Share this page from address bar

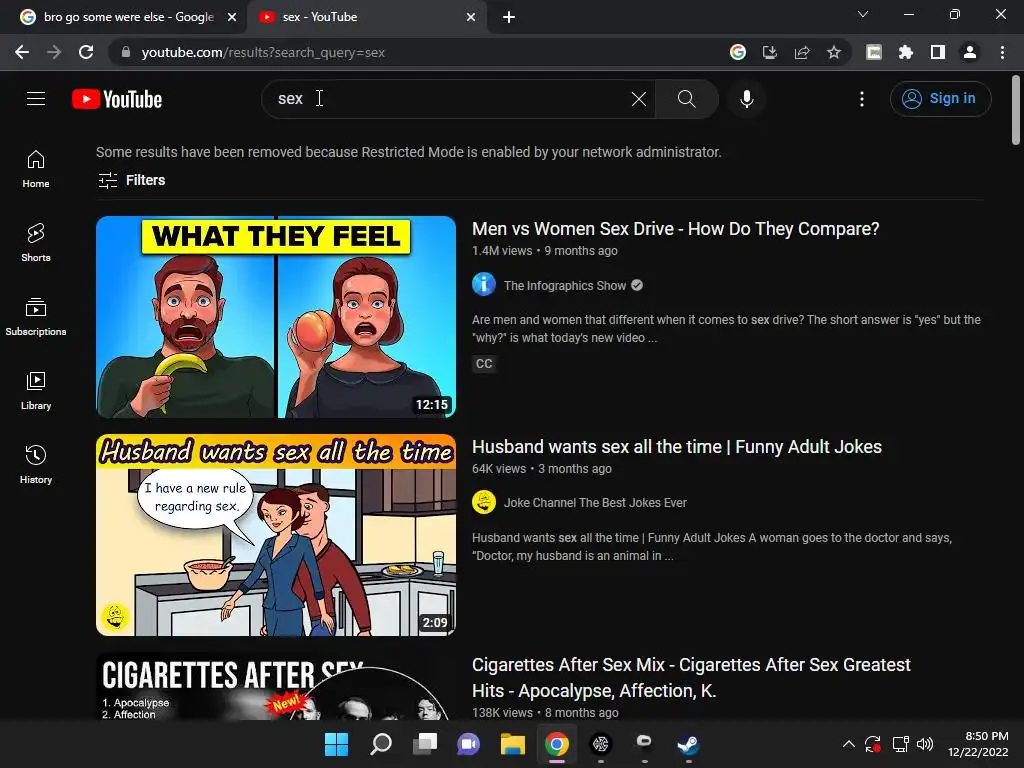tap(802, 52)
